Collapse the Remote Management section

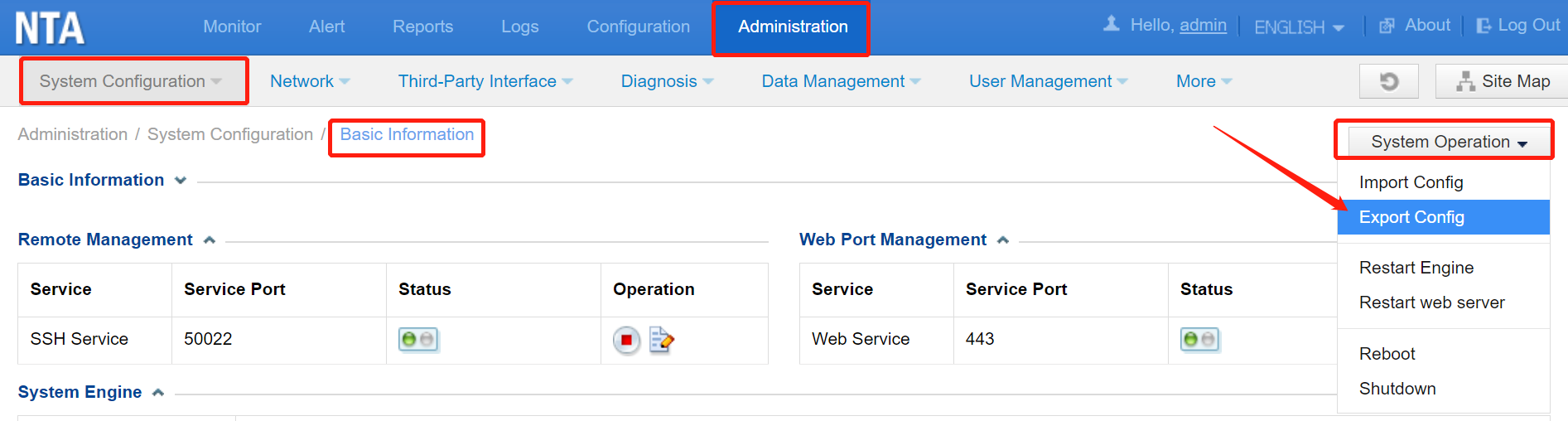point(210,240)
